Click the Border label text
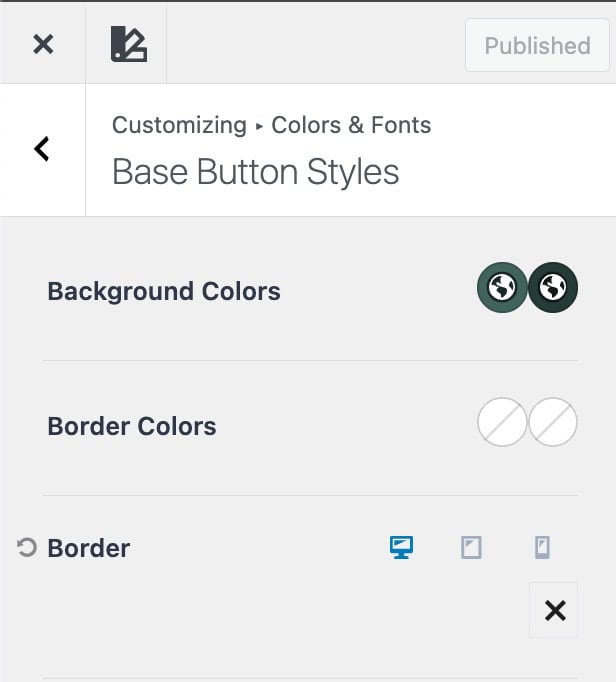The height and width of the screenshot is (682, 616). coord(89,548)
